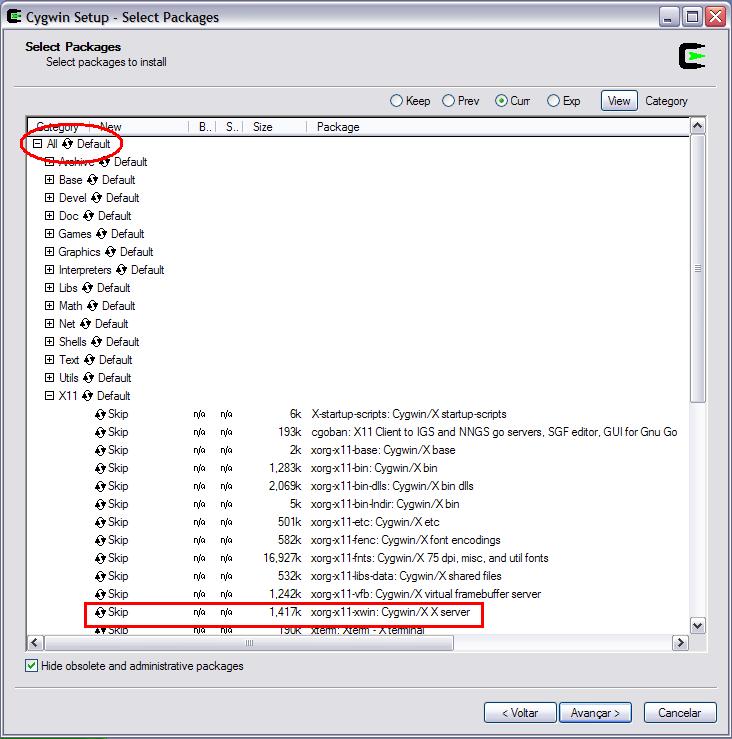Click the cycle icon for Libs category
The image size is (732, 739).
pyautogui.click(x=87, y=288)
